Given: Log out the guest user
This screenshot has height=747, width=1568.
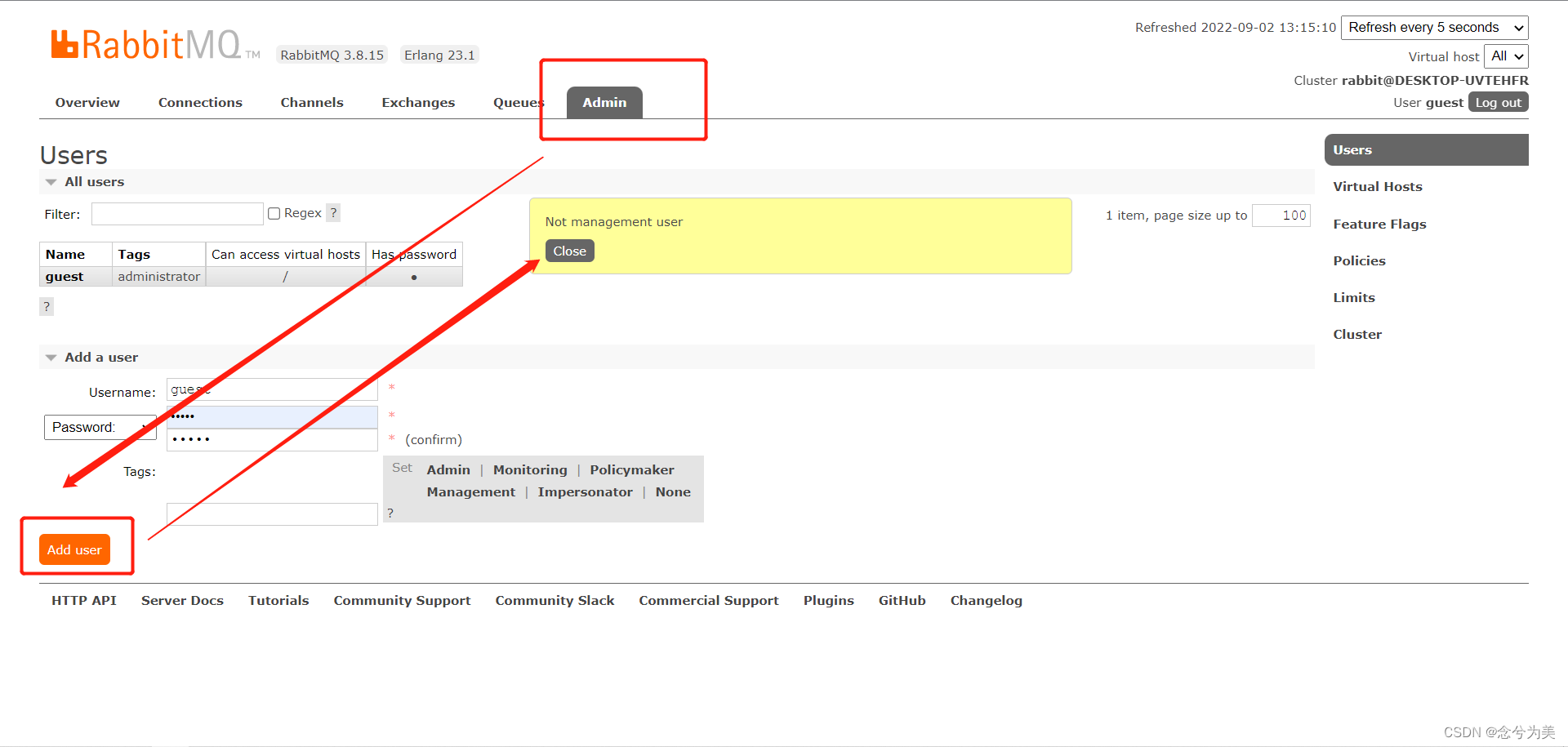Looking at the screenshot, I should pyautogui.click(x=1497, y=101).
